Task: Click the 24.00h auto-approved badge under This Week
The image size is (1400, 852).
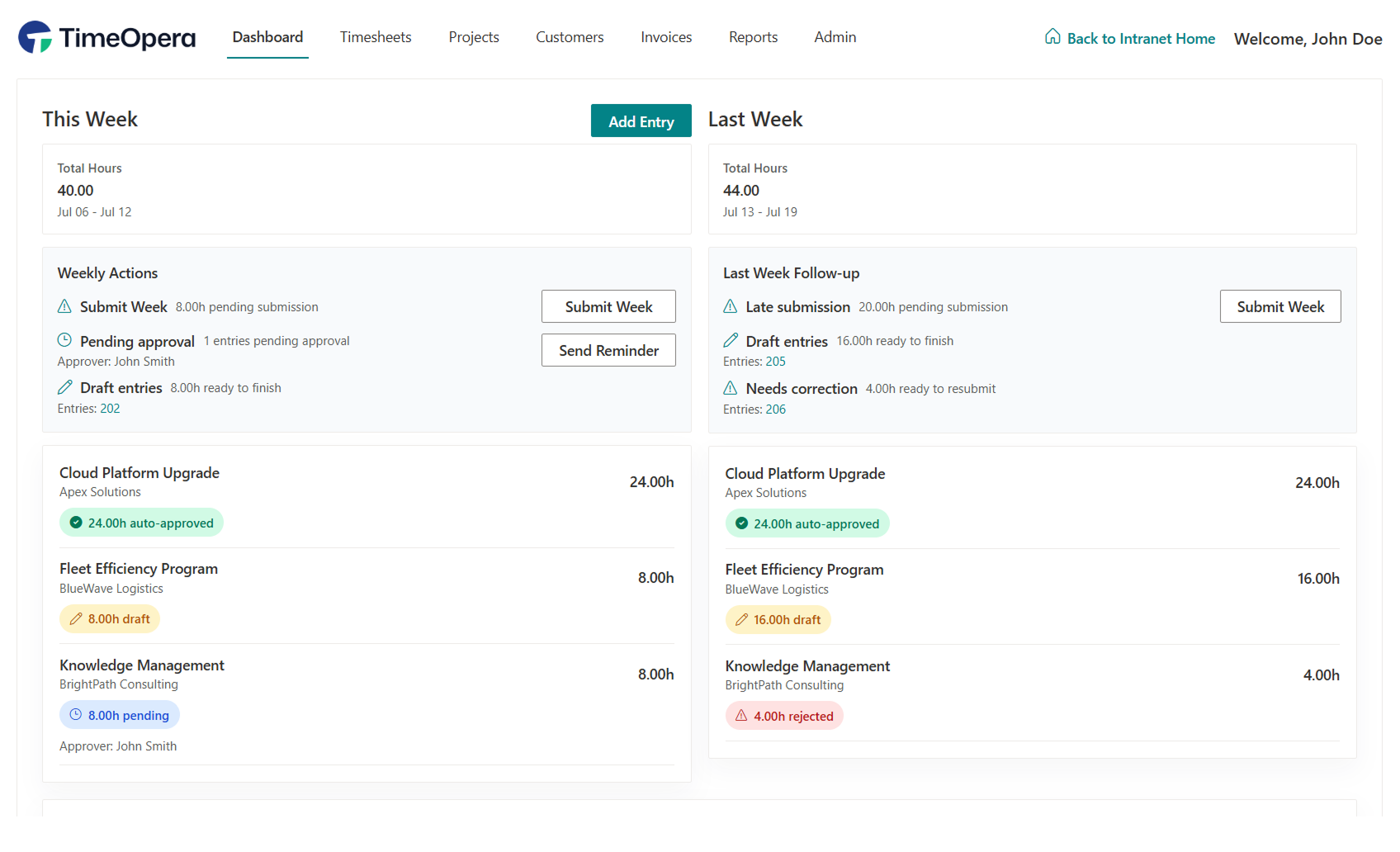Action: click(141, 523)
